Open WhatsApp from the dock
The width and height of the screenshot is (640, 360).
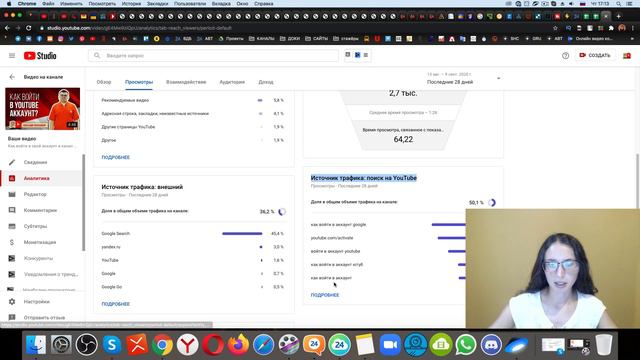[x=466, y=344]
